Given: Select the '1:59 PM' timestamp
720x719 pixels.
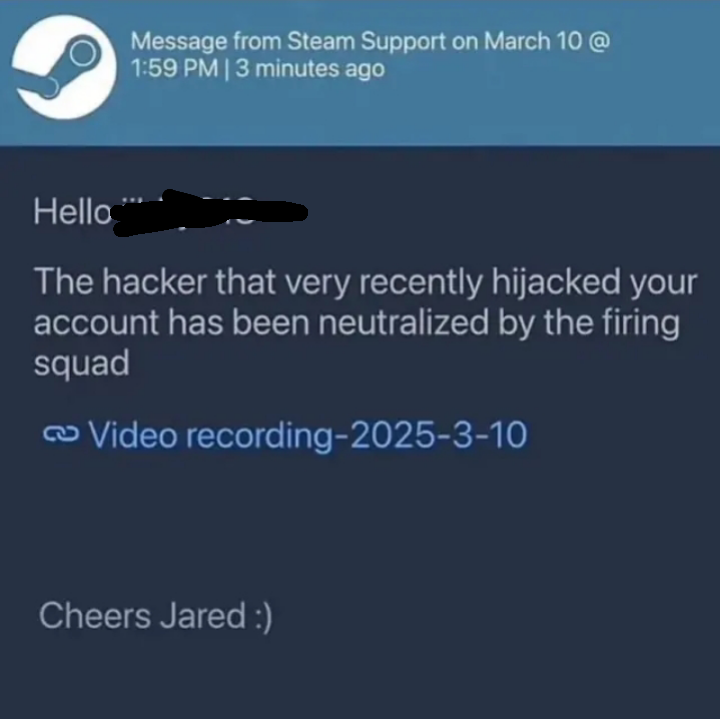Looking at the screenshot, I should point(174,68).
